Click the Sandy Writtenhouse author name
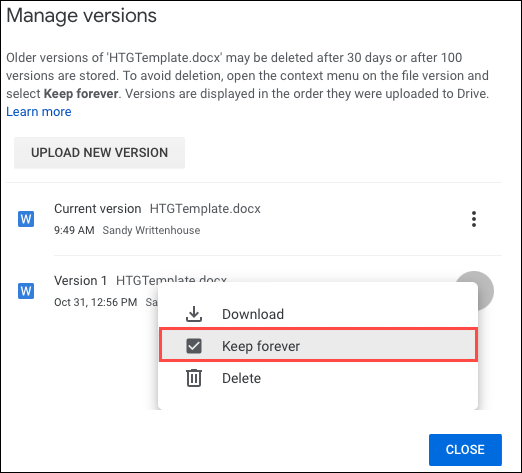Viewport: 522px width, 473px height. 151,230
